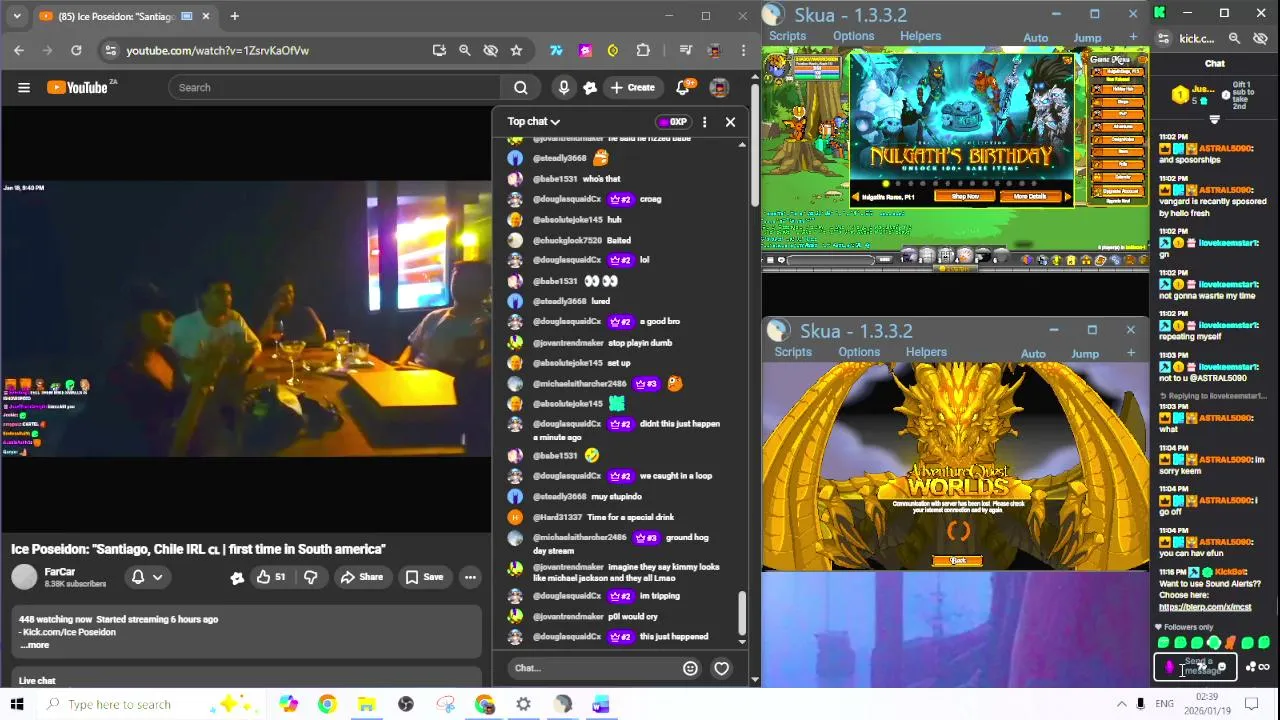Open Helpers menu in bottom Skua window
The image size is (1280, 720).
926,352
